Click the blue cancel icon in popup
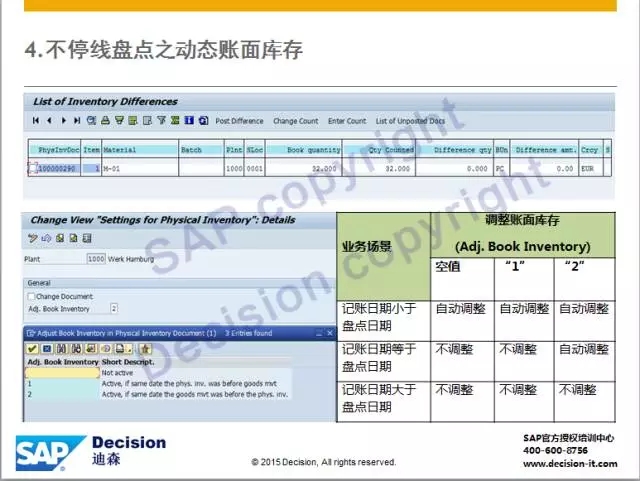640x481 pixels. (x=47, y=348)
